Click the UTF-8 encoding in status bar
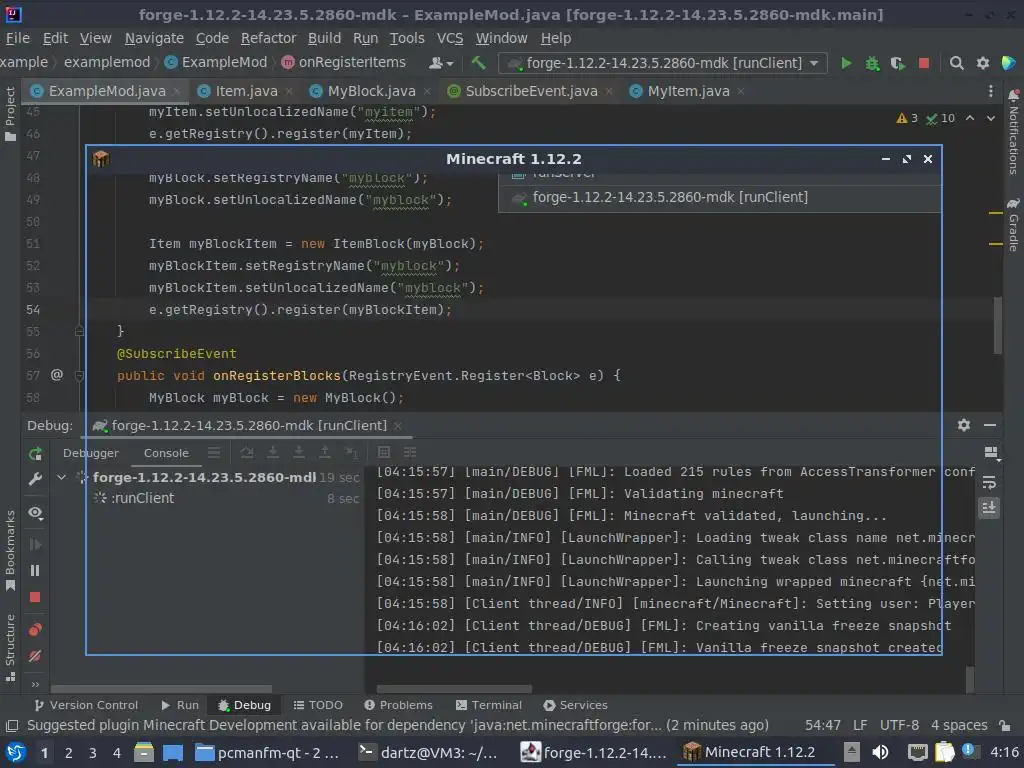This screenshot has height=768, width=1024. [899, 725]
